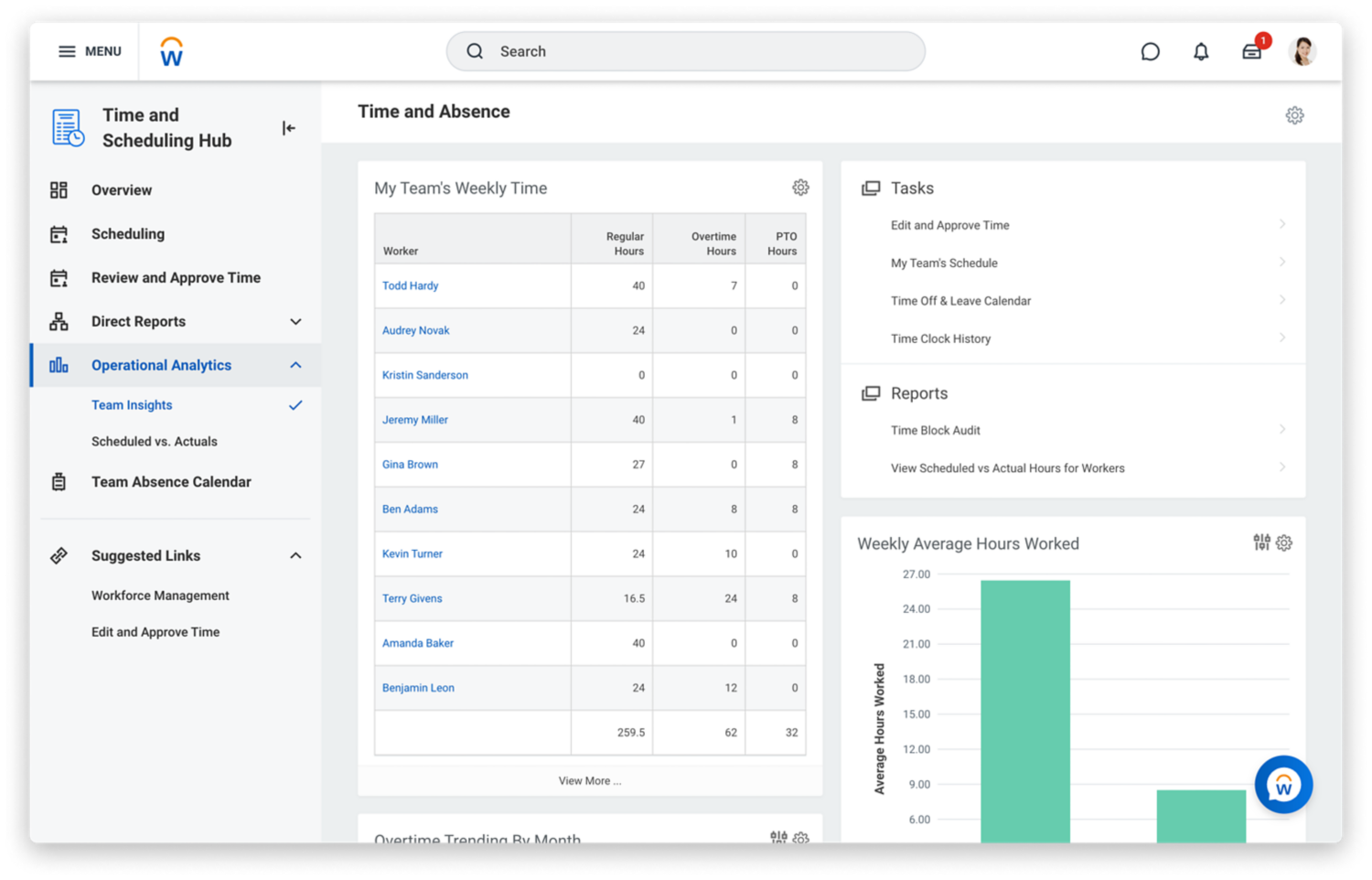This screenshot has width=1372, height=880.
Task: Select Team Insights in sidebar
Action: point(132,405)
